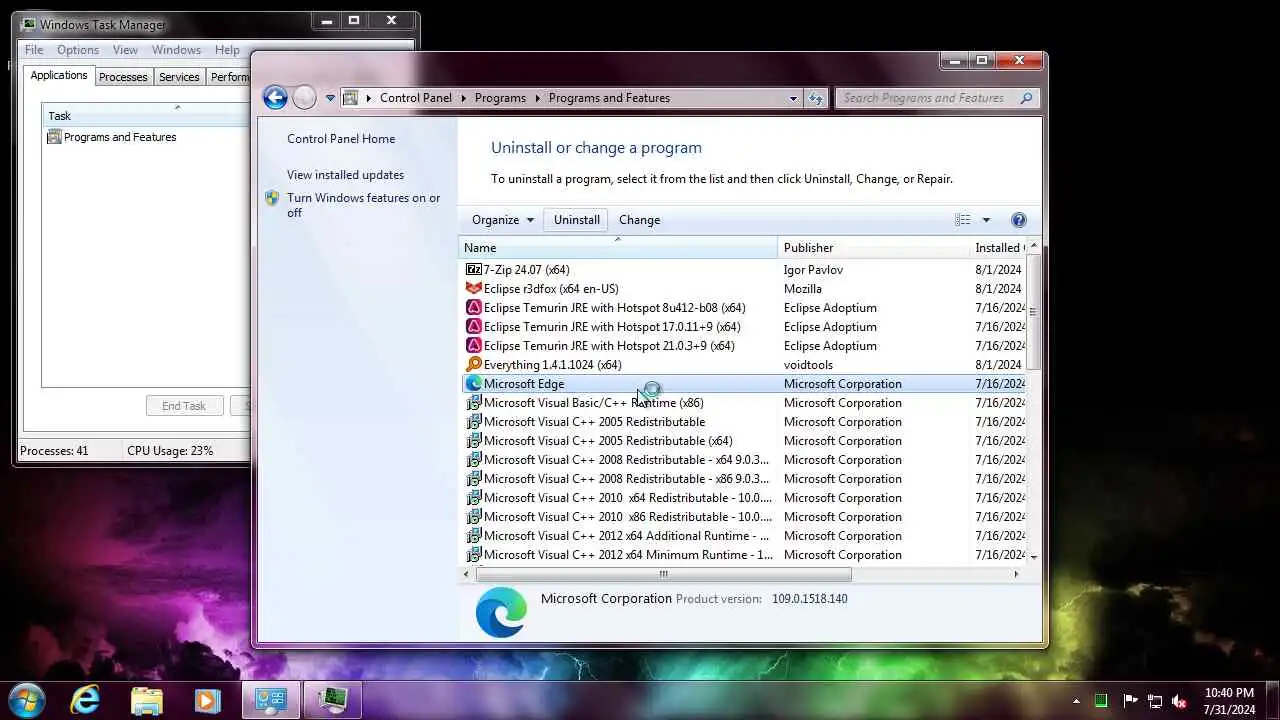Screen dimensions: 1280x720
Task: Open the Organize dropdown menu
Action: 503,220
